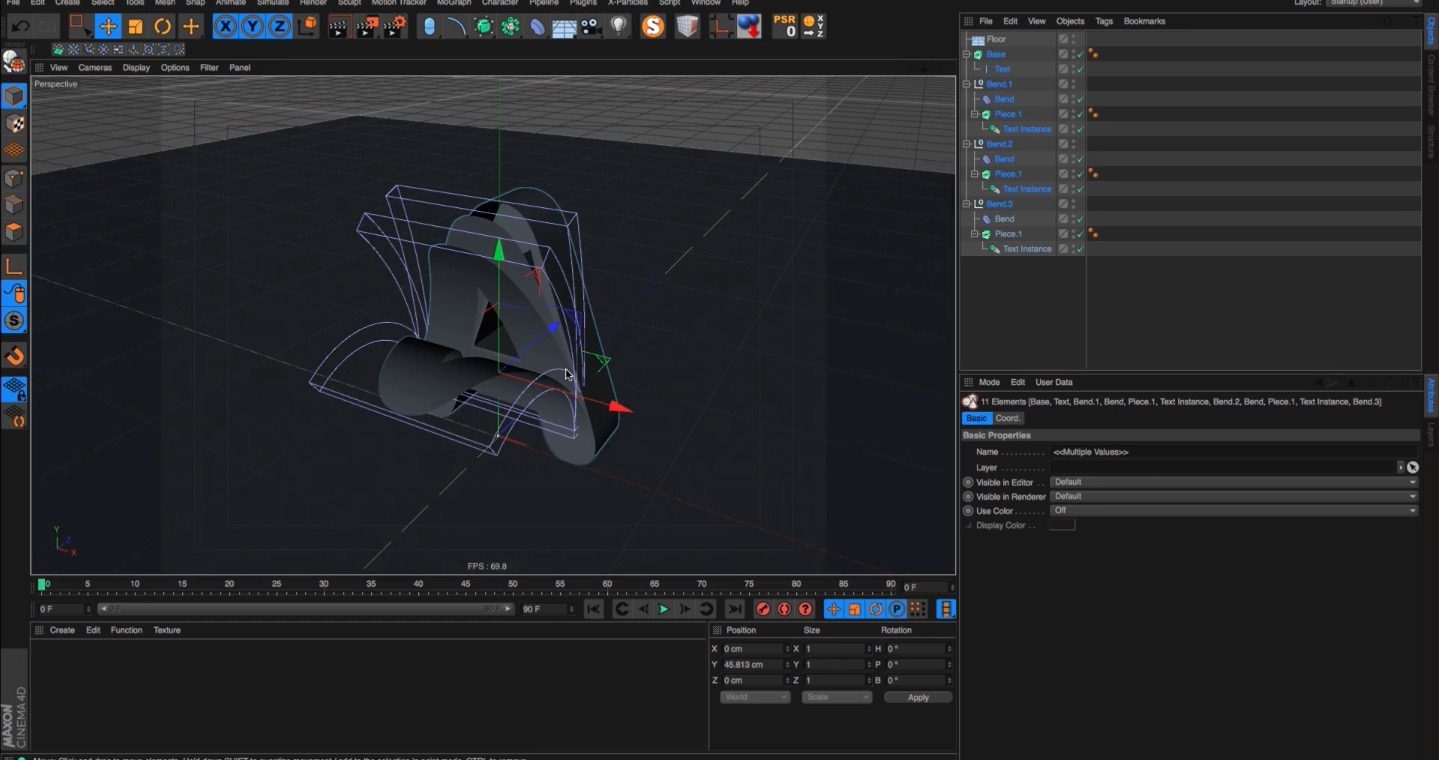Add a primitive object via the blue capsule icon
This screenshot has height=760, width=1439.
pos(430,27)
